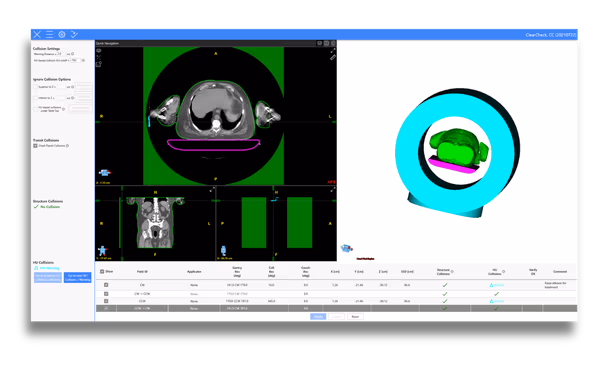The height and width of the screenshot is (376, 600).
Task: Click the Superior to Z value field
Action: (61, 87)
